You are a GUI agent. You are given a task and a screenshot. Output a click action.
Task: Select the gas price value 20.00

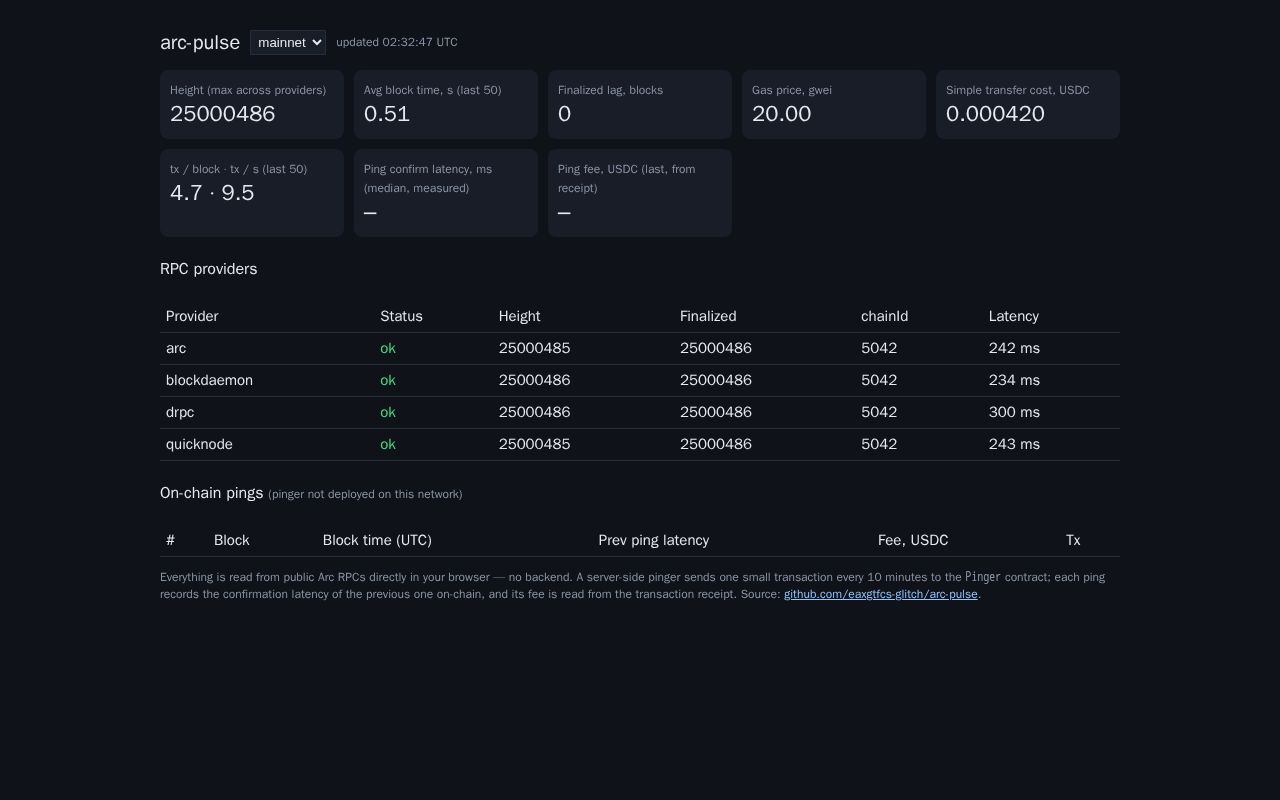tap(782, 114)
